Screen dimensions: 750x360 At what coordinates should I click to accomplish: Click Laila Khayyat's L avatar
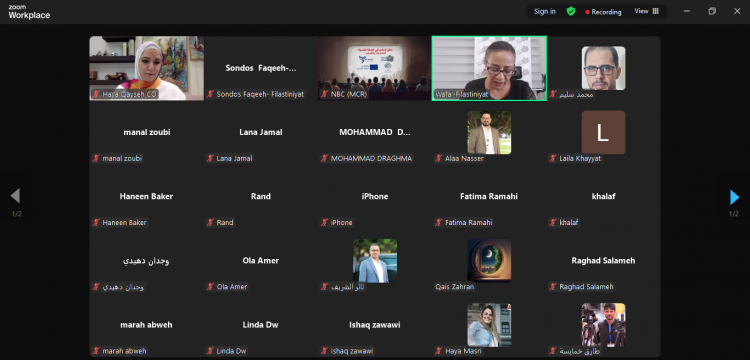point(603,132)
